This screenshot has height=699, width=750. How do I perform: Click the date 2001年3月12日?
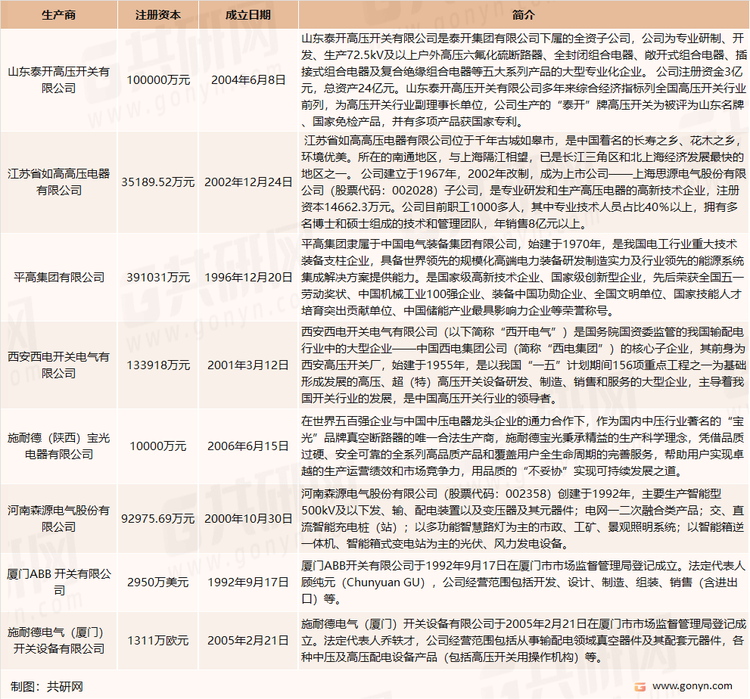[x=248, y=365]
